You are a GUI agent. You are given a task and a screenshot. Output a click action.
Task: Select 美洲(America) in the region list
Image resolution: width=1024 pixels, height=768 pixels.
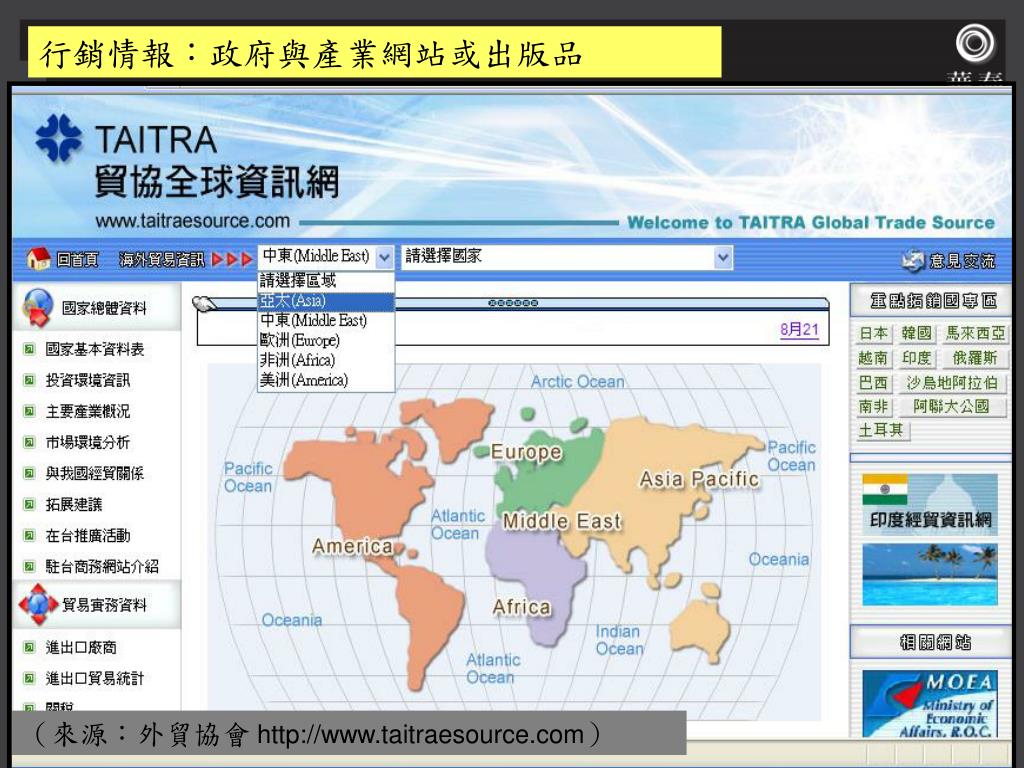point(326,380)
